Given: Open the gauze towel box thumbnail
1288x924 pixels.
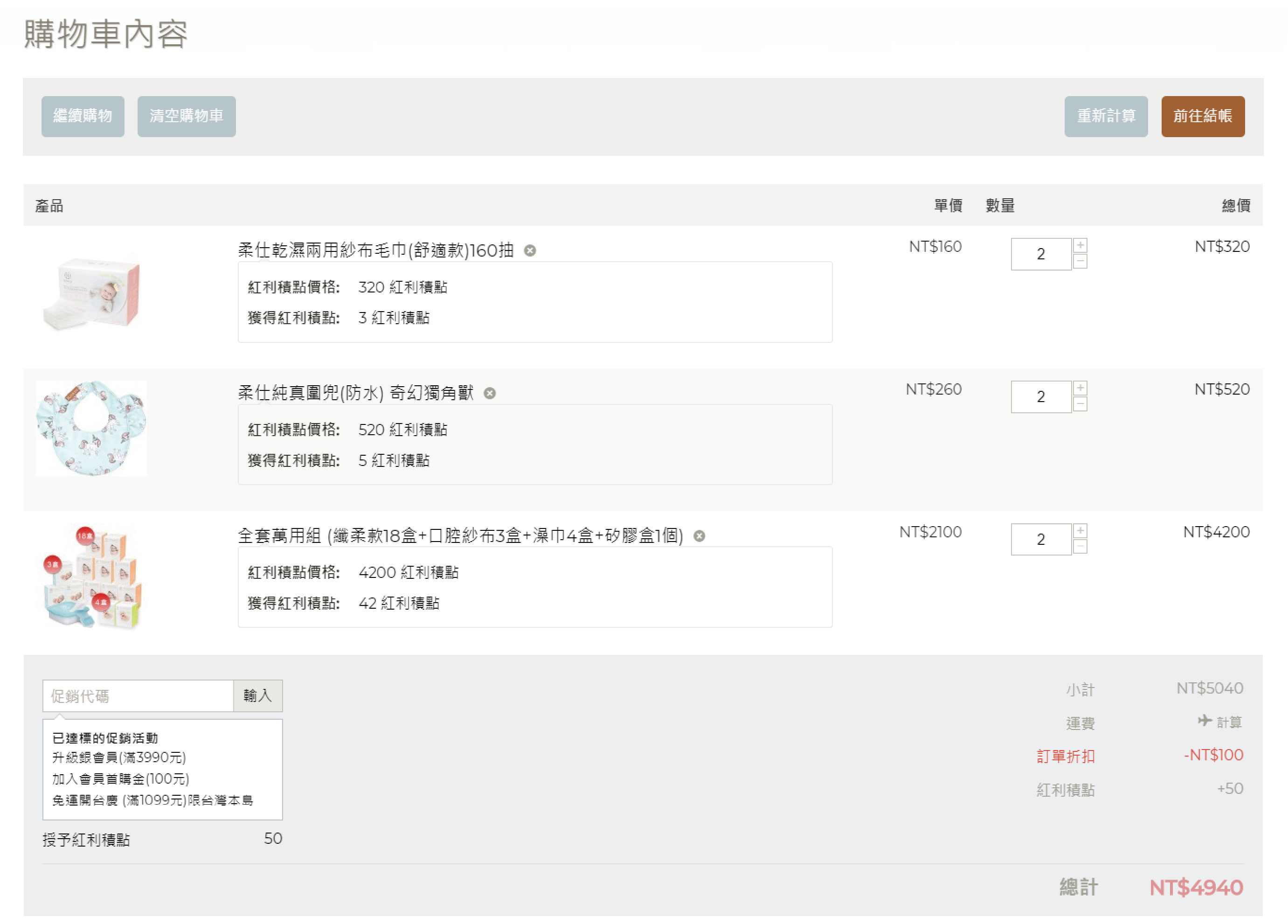Looking at the screenshot, I should 92,293.
